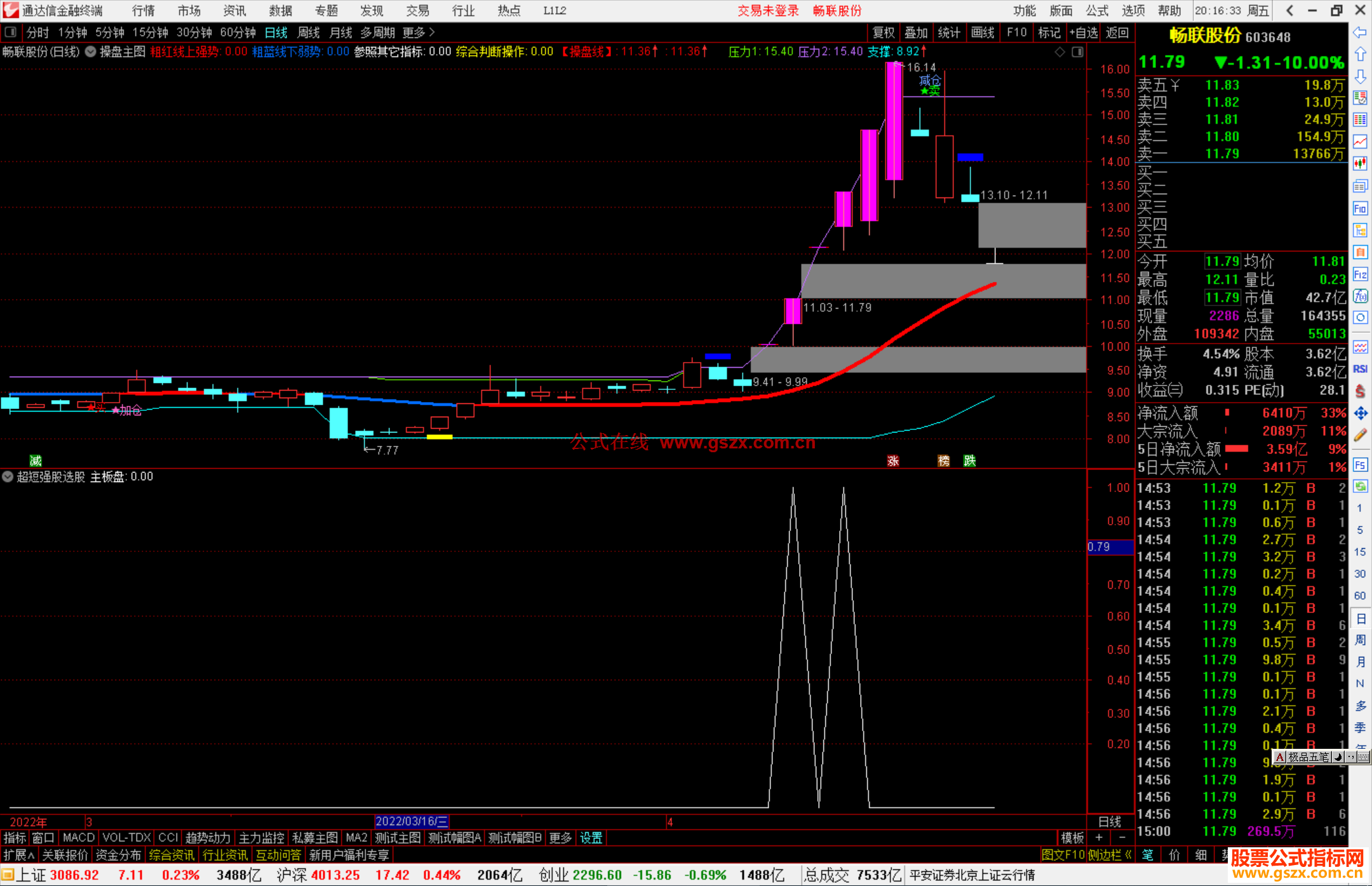
Task: Open the 公式 menu
Action: 1097,10
